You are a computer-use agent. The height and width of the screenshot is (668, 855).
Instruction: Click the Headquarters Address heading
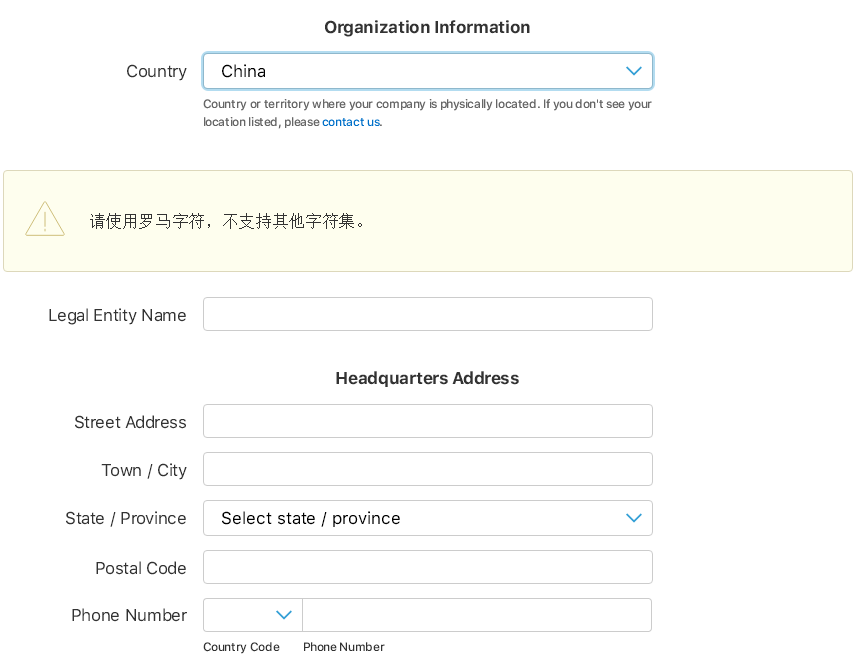click(x=427, y=378)
